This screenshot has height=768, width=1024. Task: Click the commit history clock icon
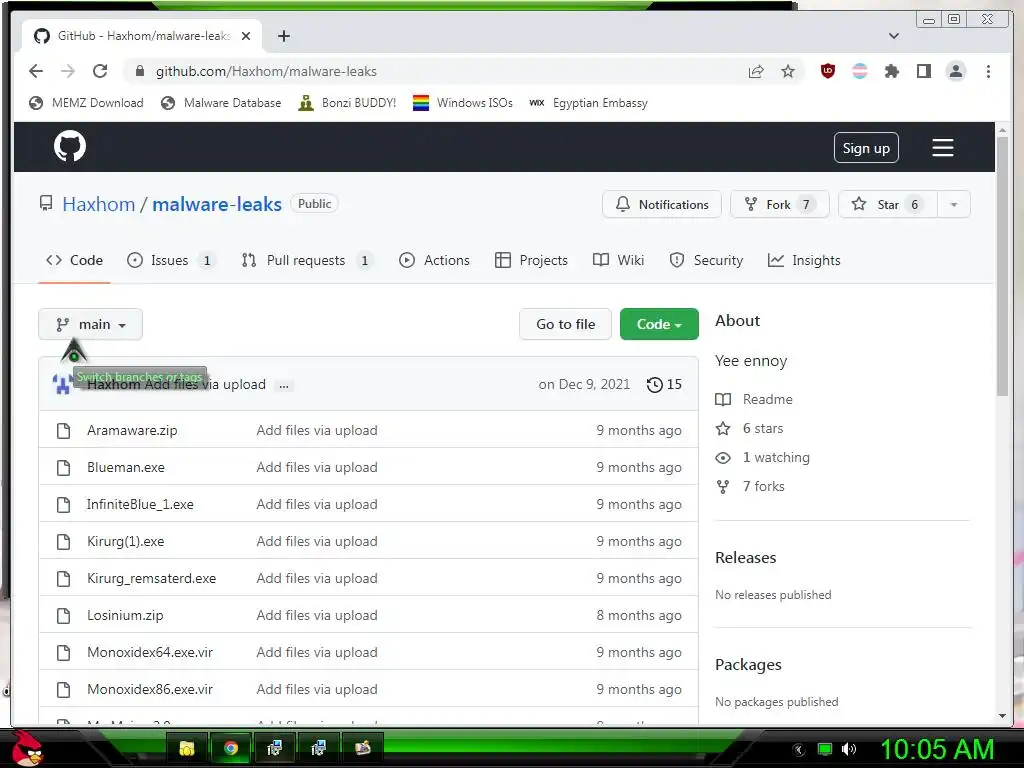(x=654, y=385)
